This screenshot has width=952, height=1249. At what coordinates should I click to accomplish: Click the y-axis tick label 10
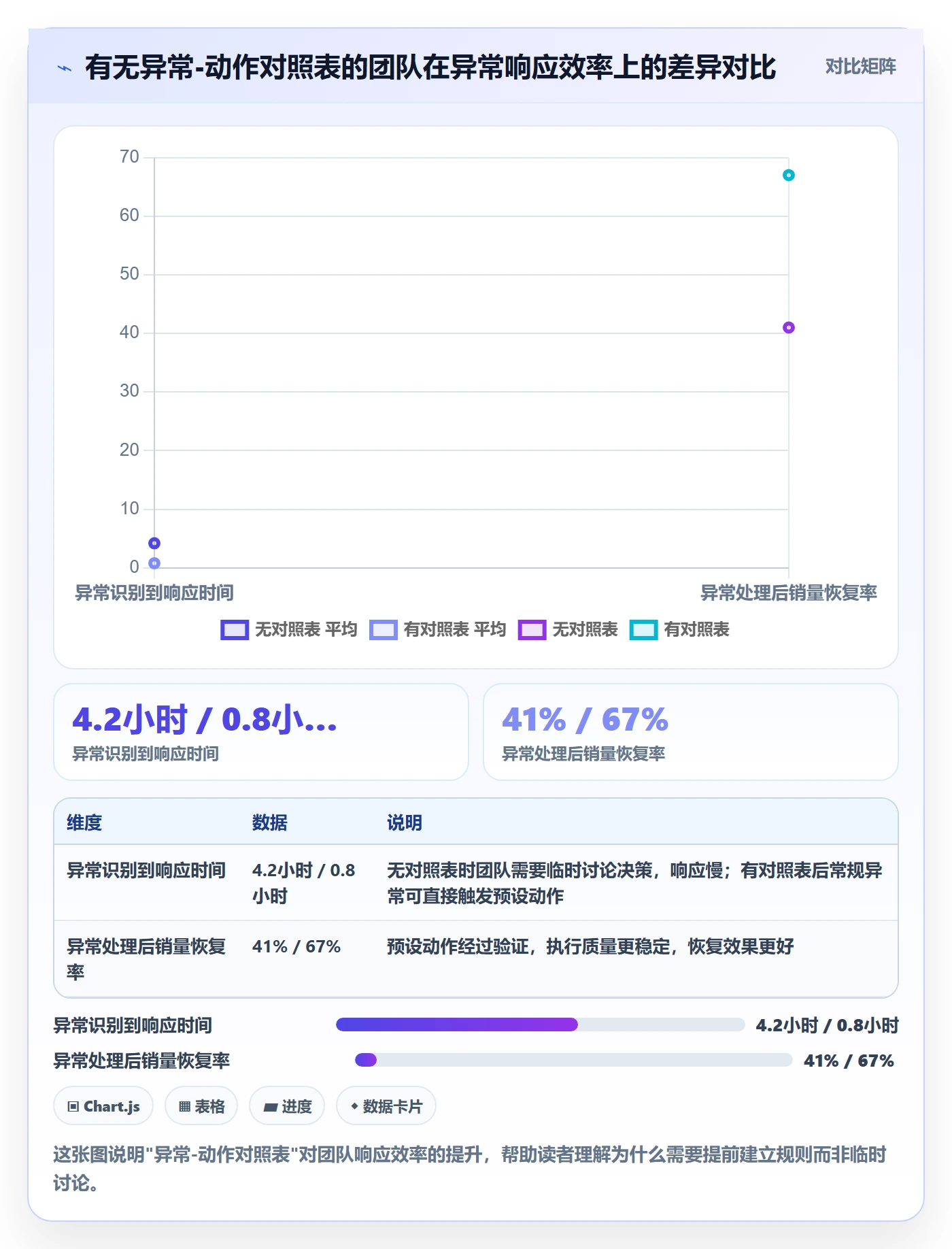(129, 508)
